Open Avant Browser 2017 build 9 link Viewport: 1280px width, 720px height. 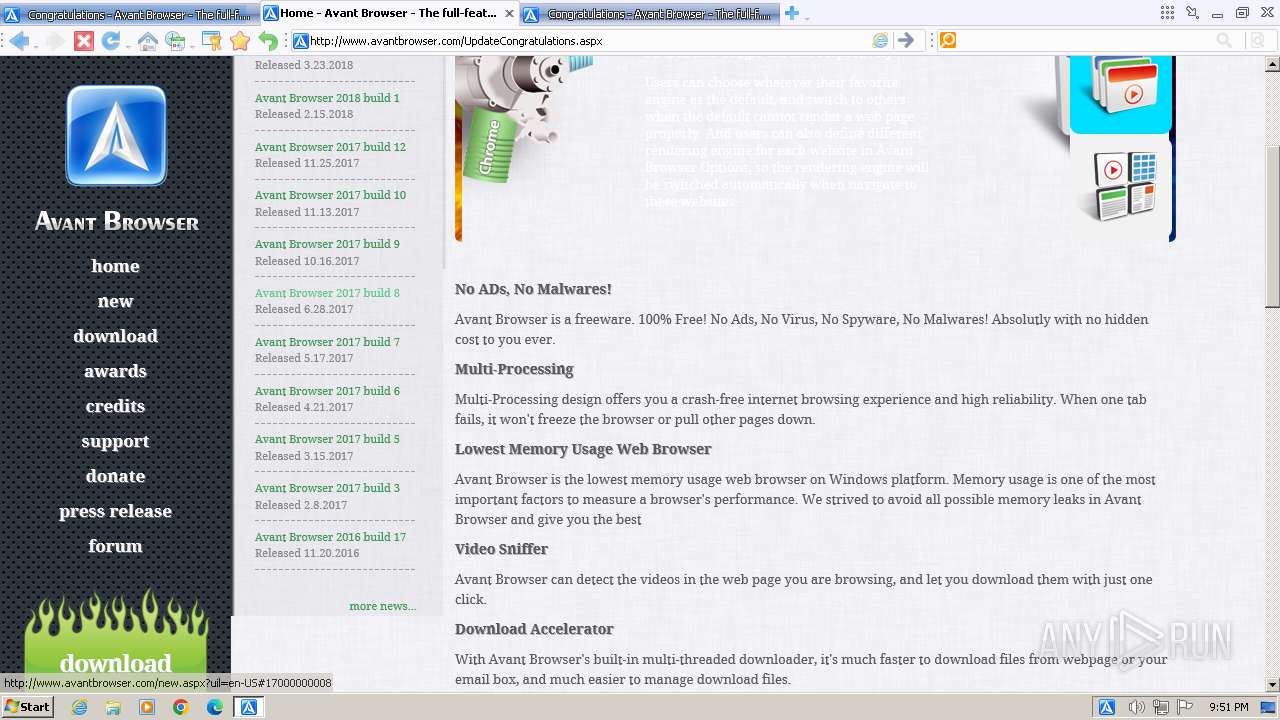pyautogui.click(x=327, y=244)
